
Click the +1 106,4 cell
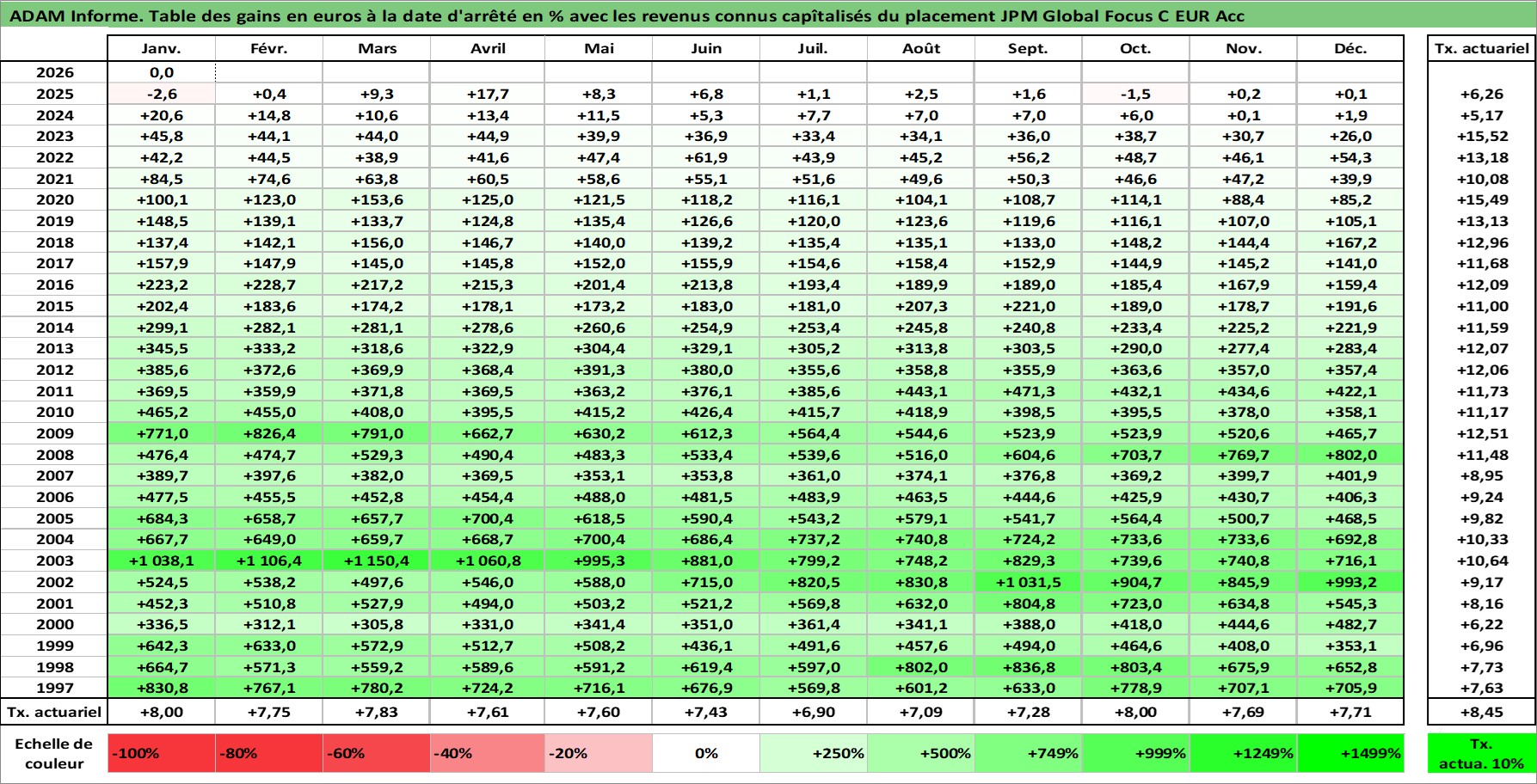click(x=269, y=560)
